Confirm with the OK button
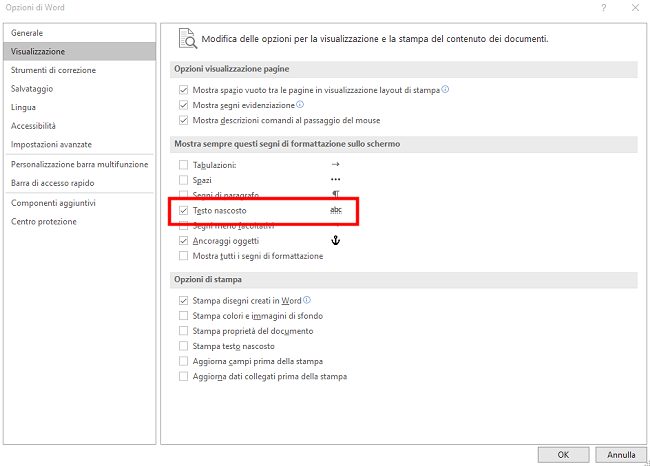The height and width of the screenshot is (466, 650). click(563, 455)
